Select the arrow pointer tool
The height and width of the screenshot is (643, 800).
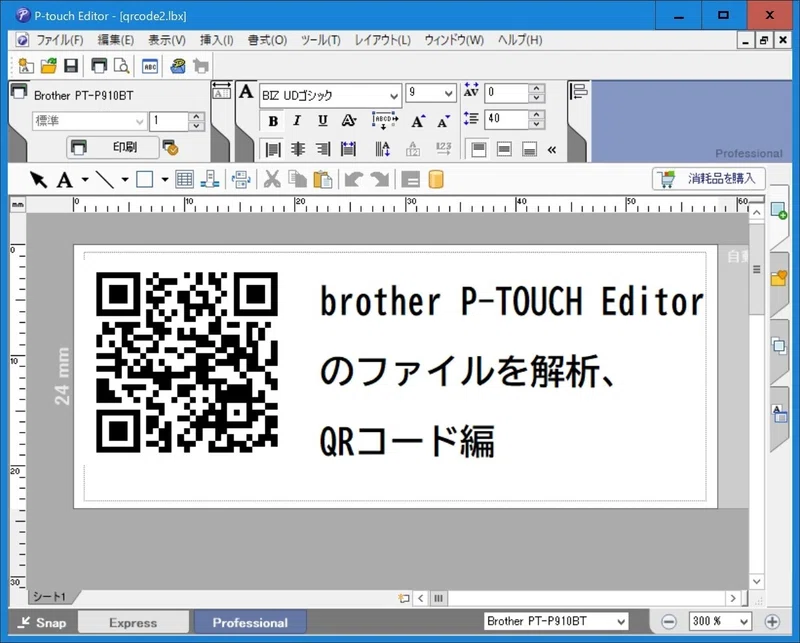[38, 180]
